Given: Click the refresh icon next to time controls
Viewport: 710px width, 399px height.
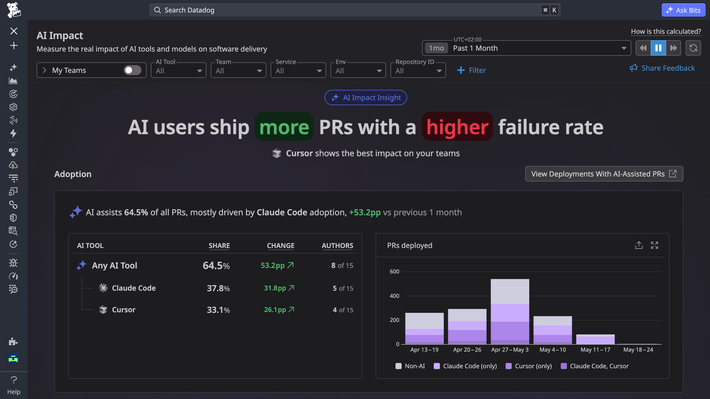Looking at the screenshot, I should coord(693,48).
